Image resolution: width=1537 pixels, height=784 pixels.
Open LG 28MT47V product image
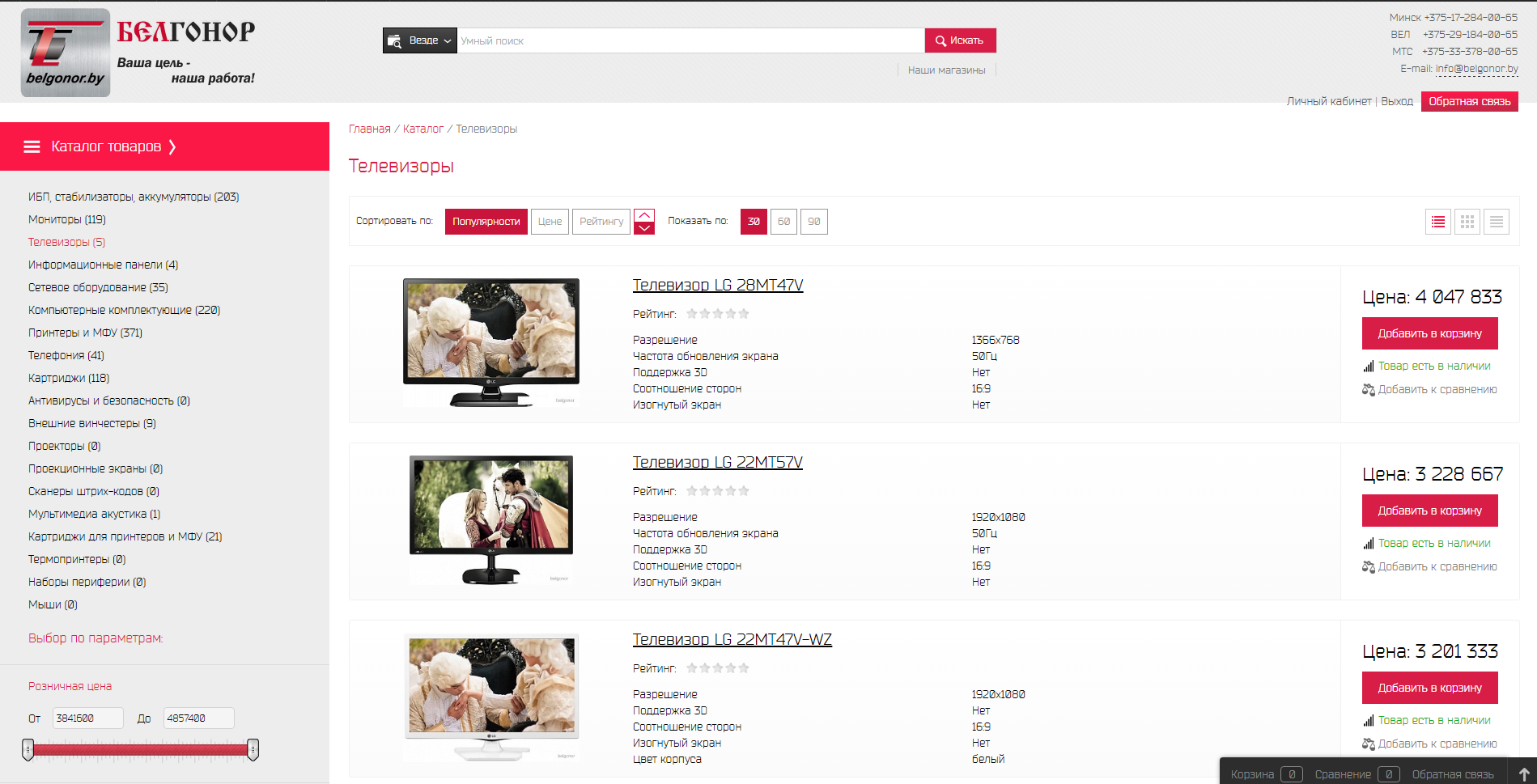pyautogui.click(x=491, y=343)
